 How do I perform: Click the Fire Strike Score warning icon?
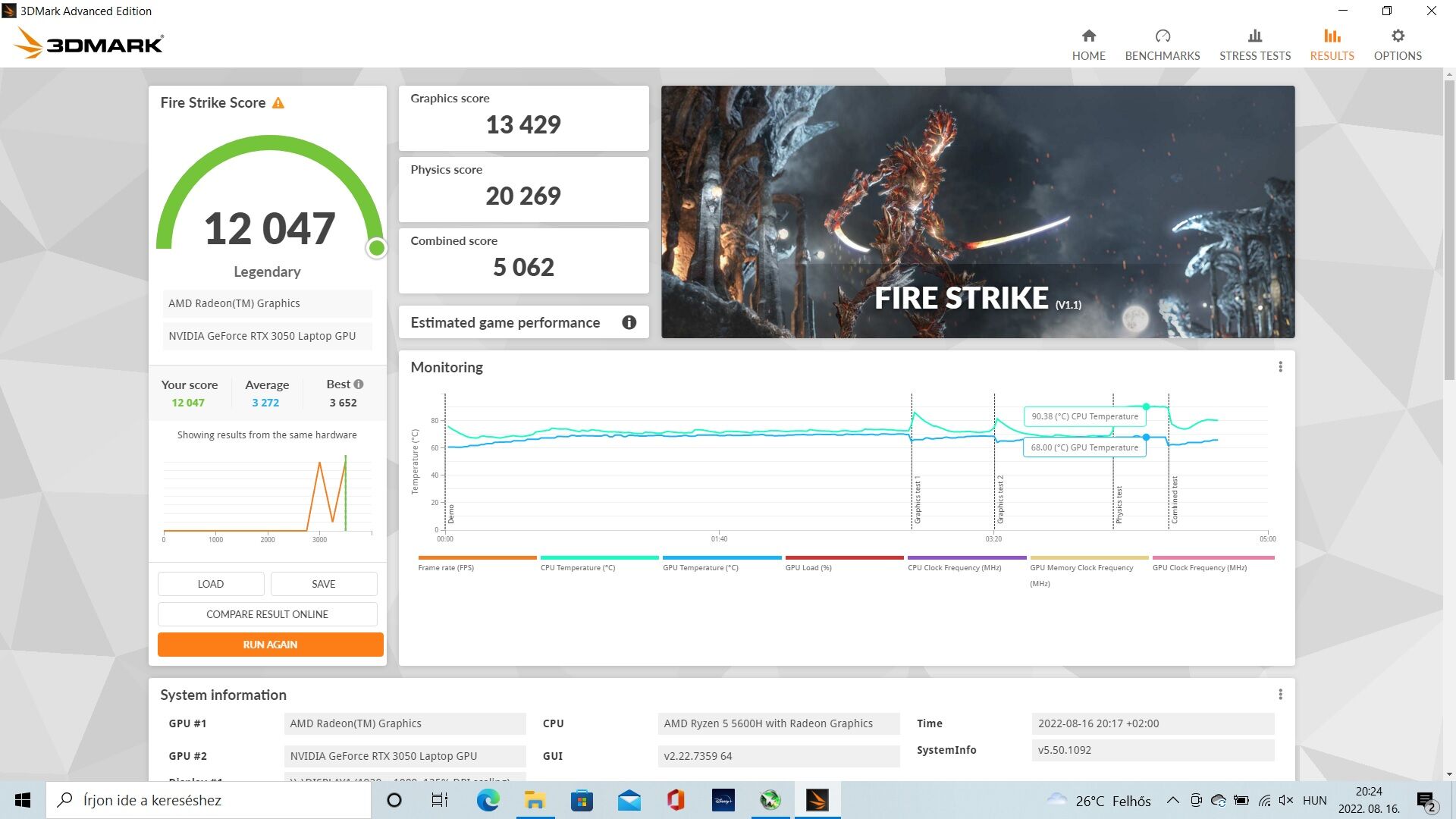click(278, 102)
